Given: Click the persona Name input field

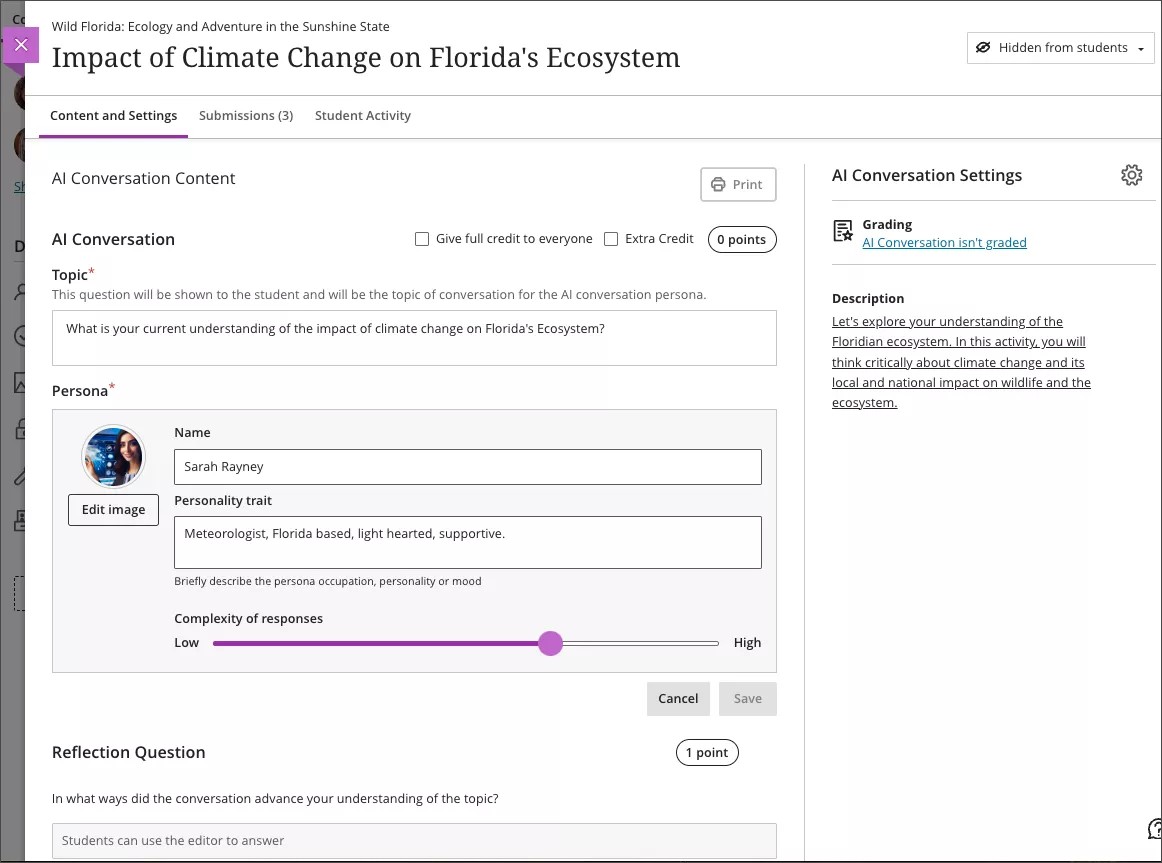Looking at the screenshot, I should (467, 467).
